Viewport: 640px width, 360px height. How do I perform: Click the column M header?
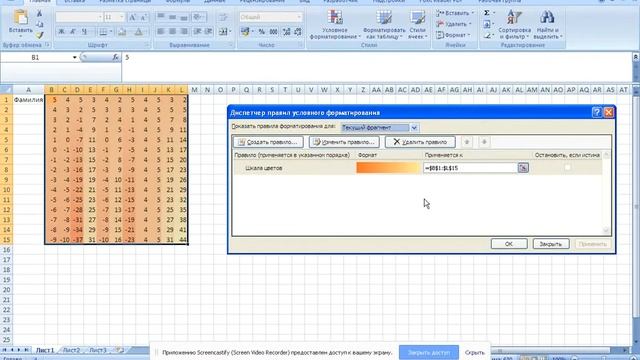[x=194, y=90]
